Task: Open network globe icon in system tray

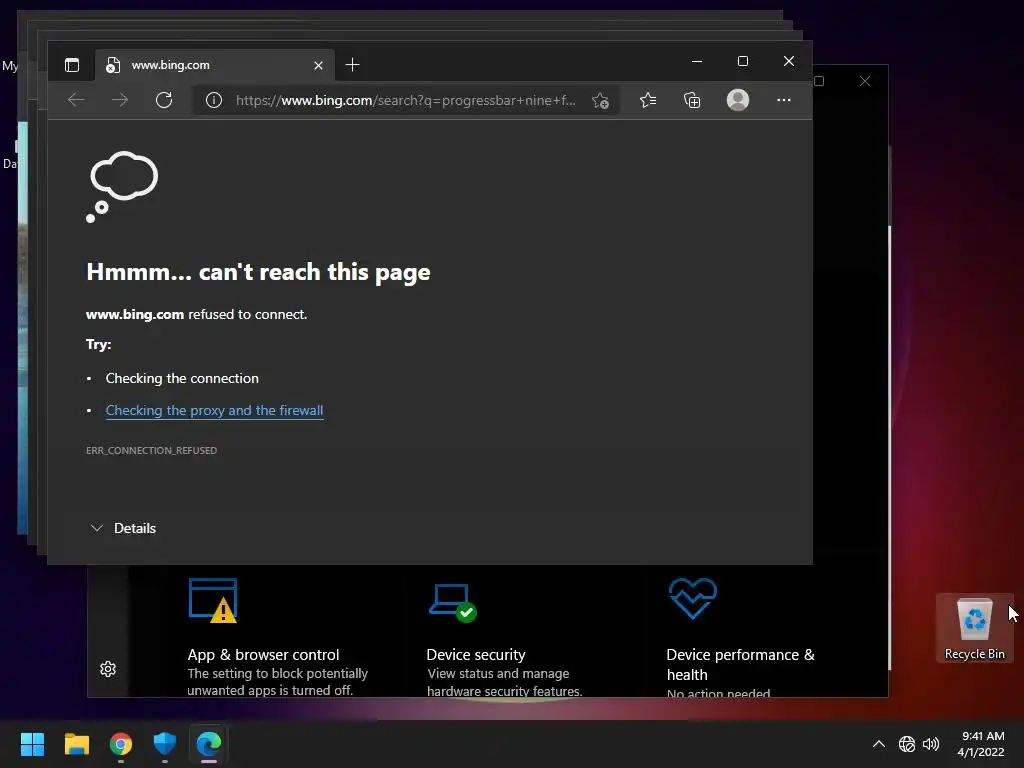Action: 906,744
